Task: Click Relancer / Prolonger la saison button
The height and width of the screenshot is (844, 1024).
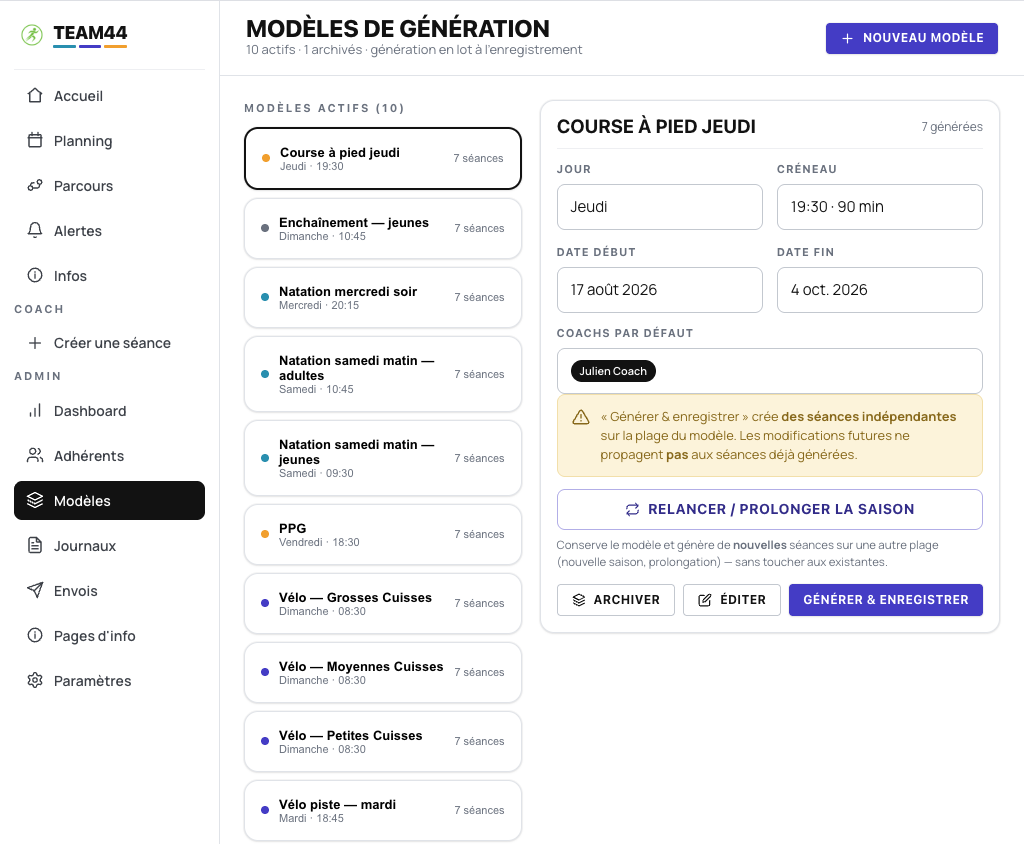Action: point(769,510)
